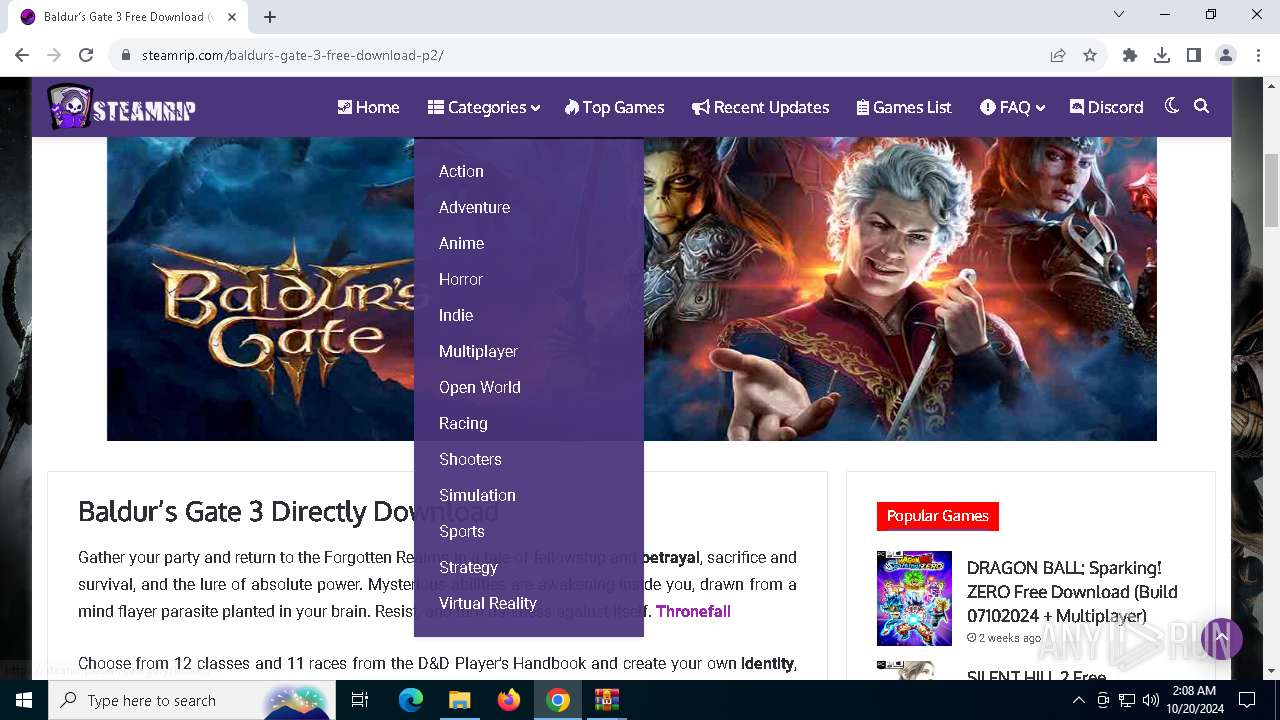Click the scroll-to-top round button
The image size is (1280, 720).
coord(1221,638)
